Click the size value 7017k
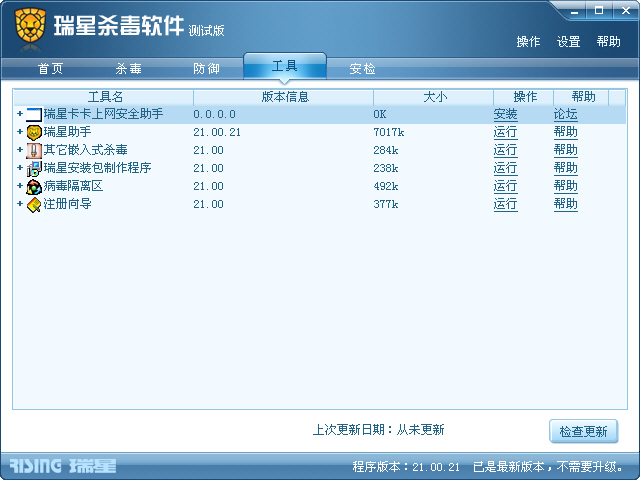This screenshot has width=640, height=480. pyautogui.click(x=389, y=133)
